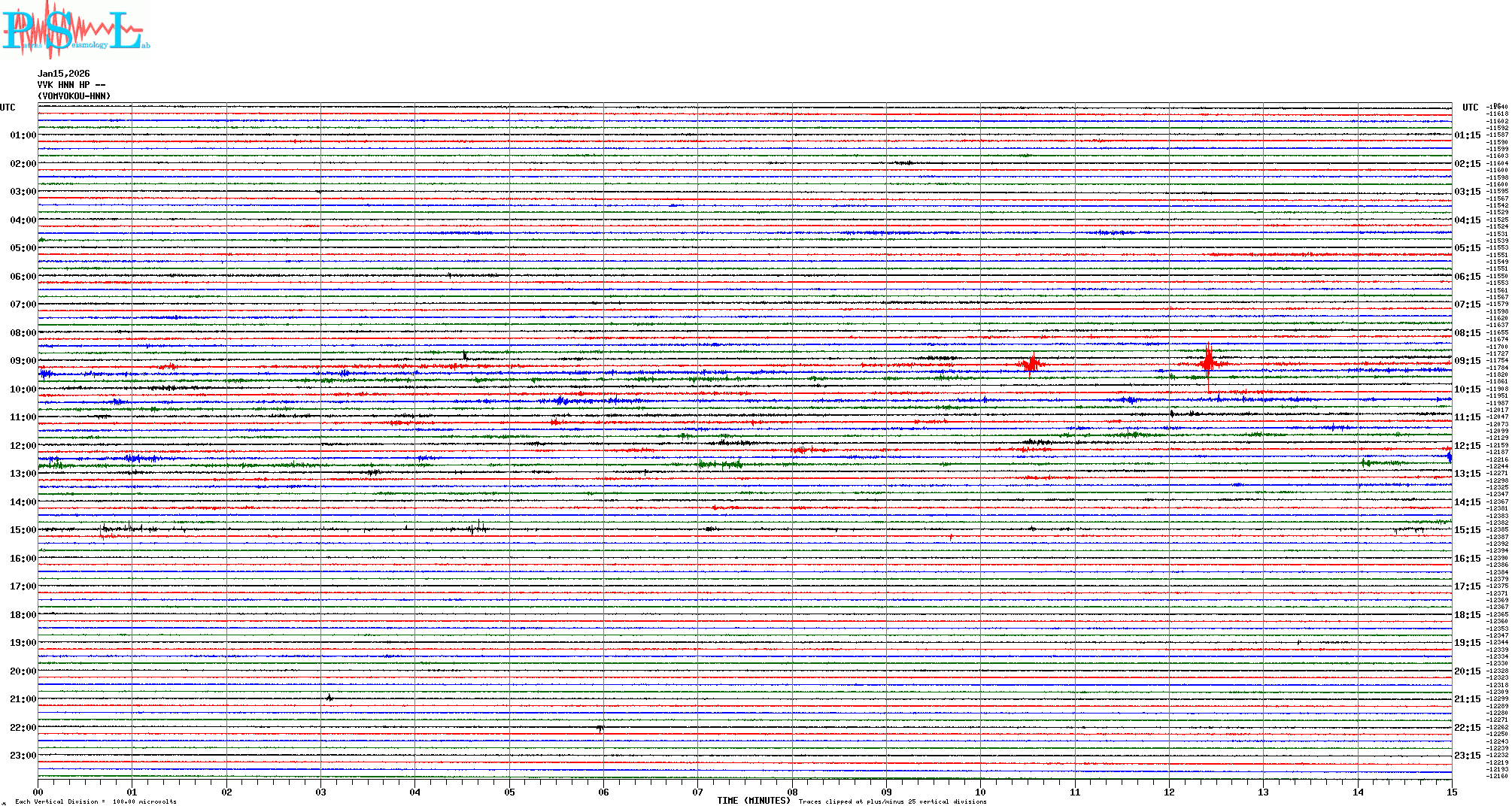Image resolution: width=1512 pixels, height=812 pixels.
Task: Click the red seismic burst near minute 10.5
Action: (x=1032, y=365)
